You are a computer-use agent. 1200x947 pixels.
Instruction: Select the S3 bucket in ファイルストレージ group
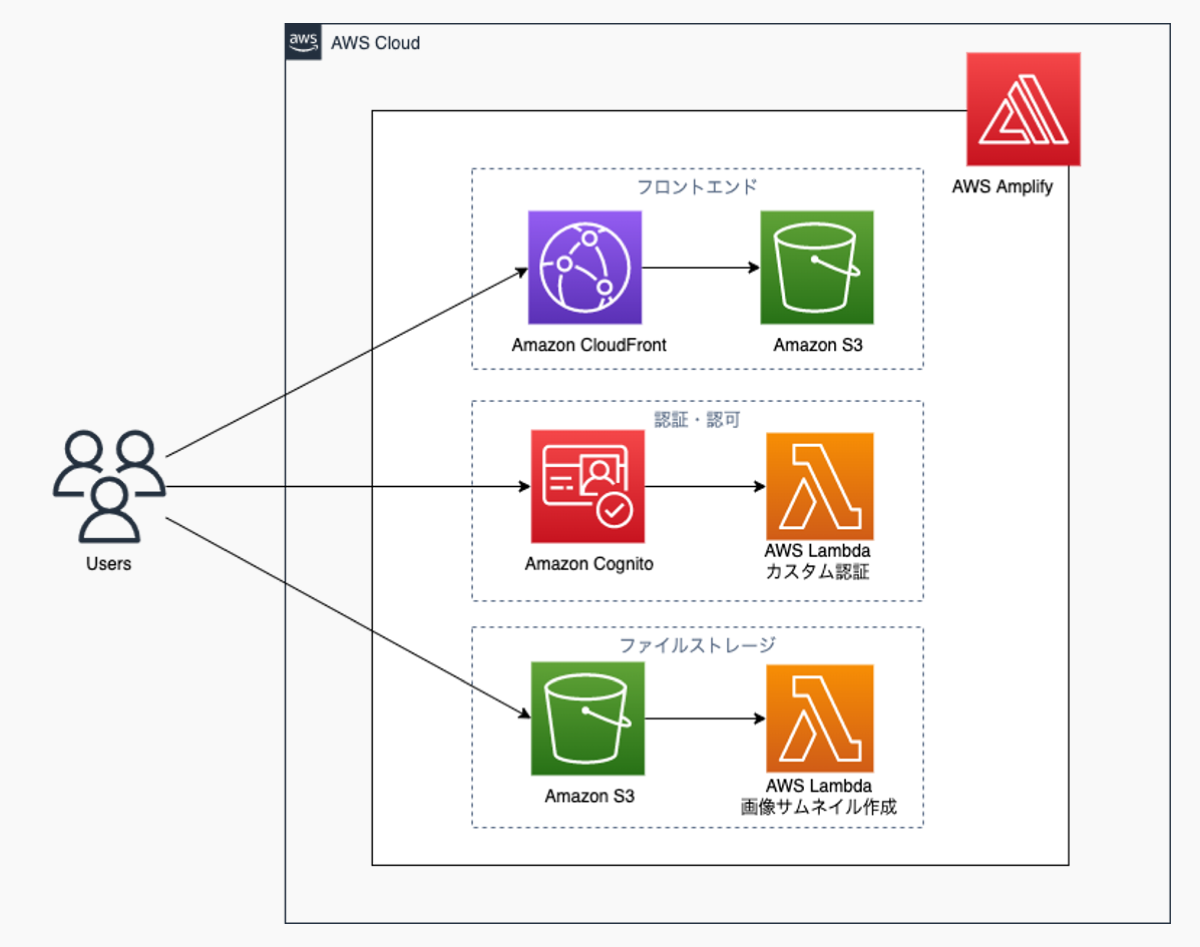588,718
